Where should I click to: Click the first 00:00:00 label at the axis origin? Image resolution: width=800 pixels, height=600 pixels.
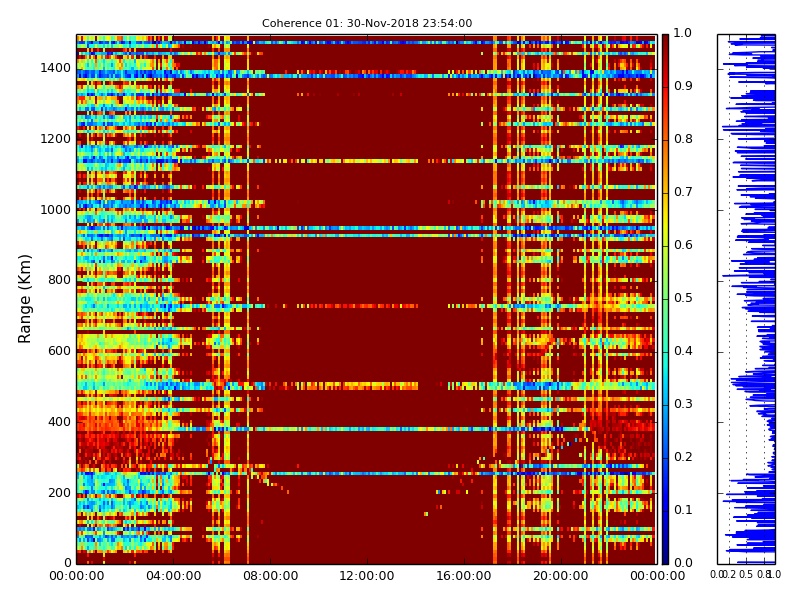point(77,576)
